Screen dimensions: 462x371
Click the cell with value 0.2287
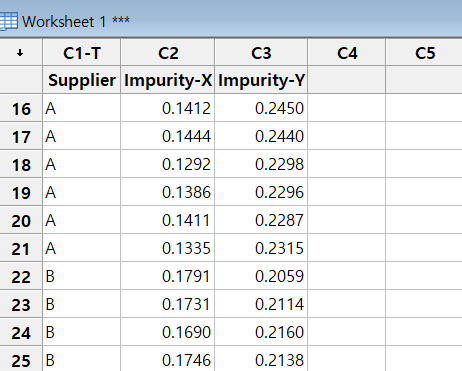click(261, 220)
